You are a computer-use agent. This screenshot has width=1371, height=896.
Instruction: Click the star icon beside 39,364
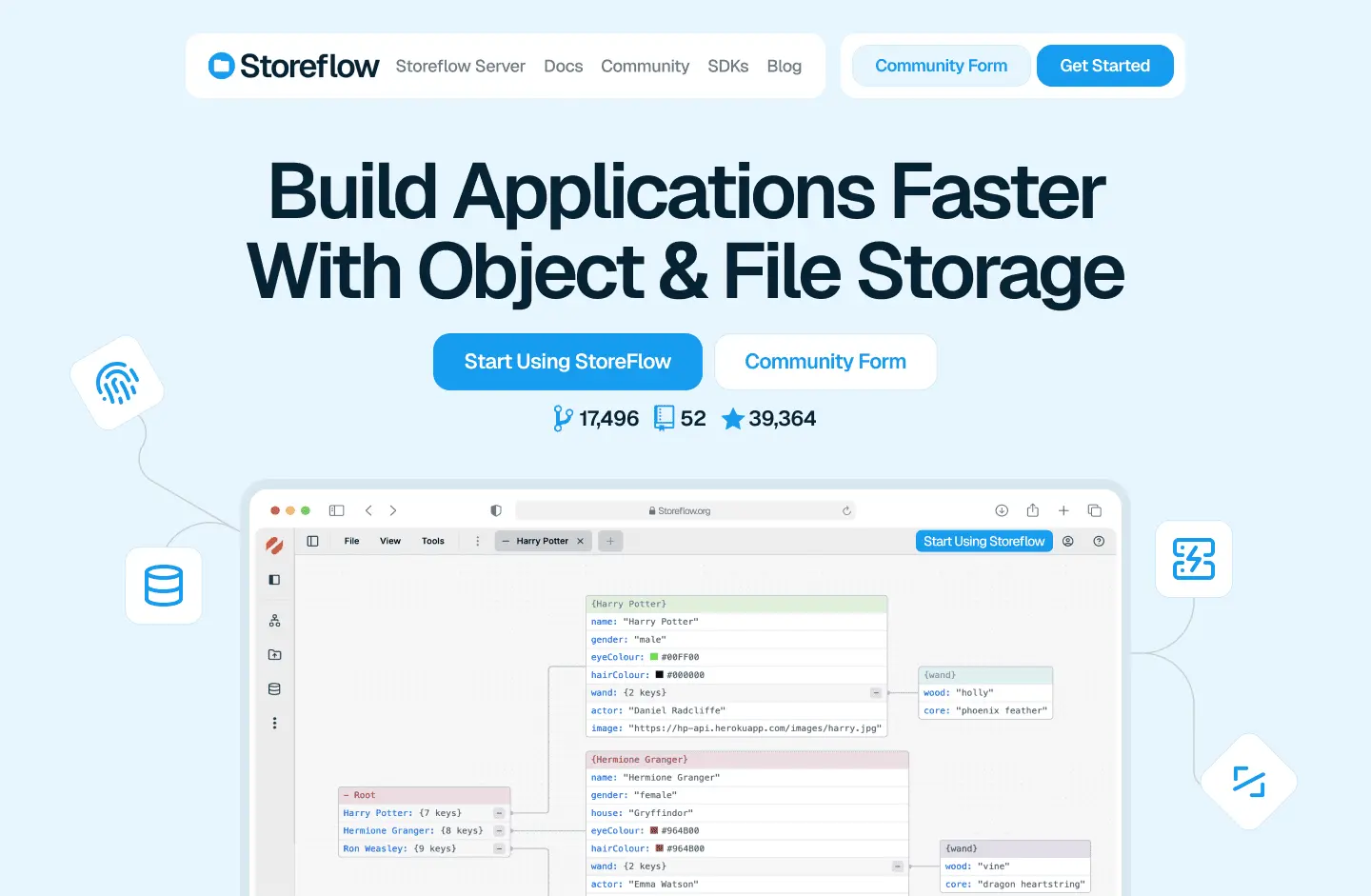733,418
